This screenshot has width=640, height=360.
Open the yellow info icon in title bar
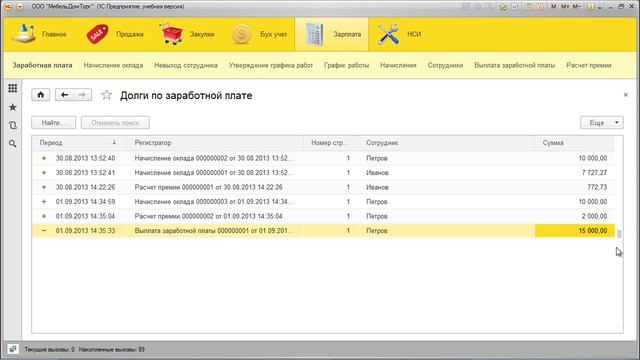(x=591, y=7)
